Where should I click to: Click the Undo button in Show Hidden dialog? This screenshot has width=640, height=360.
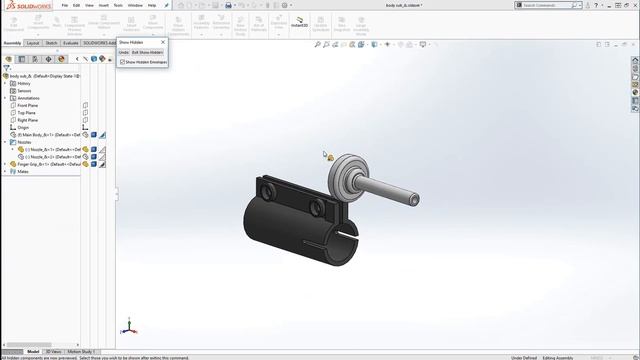(x=124, y=52)
